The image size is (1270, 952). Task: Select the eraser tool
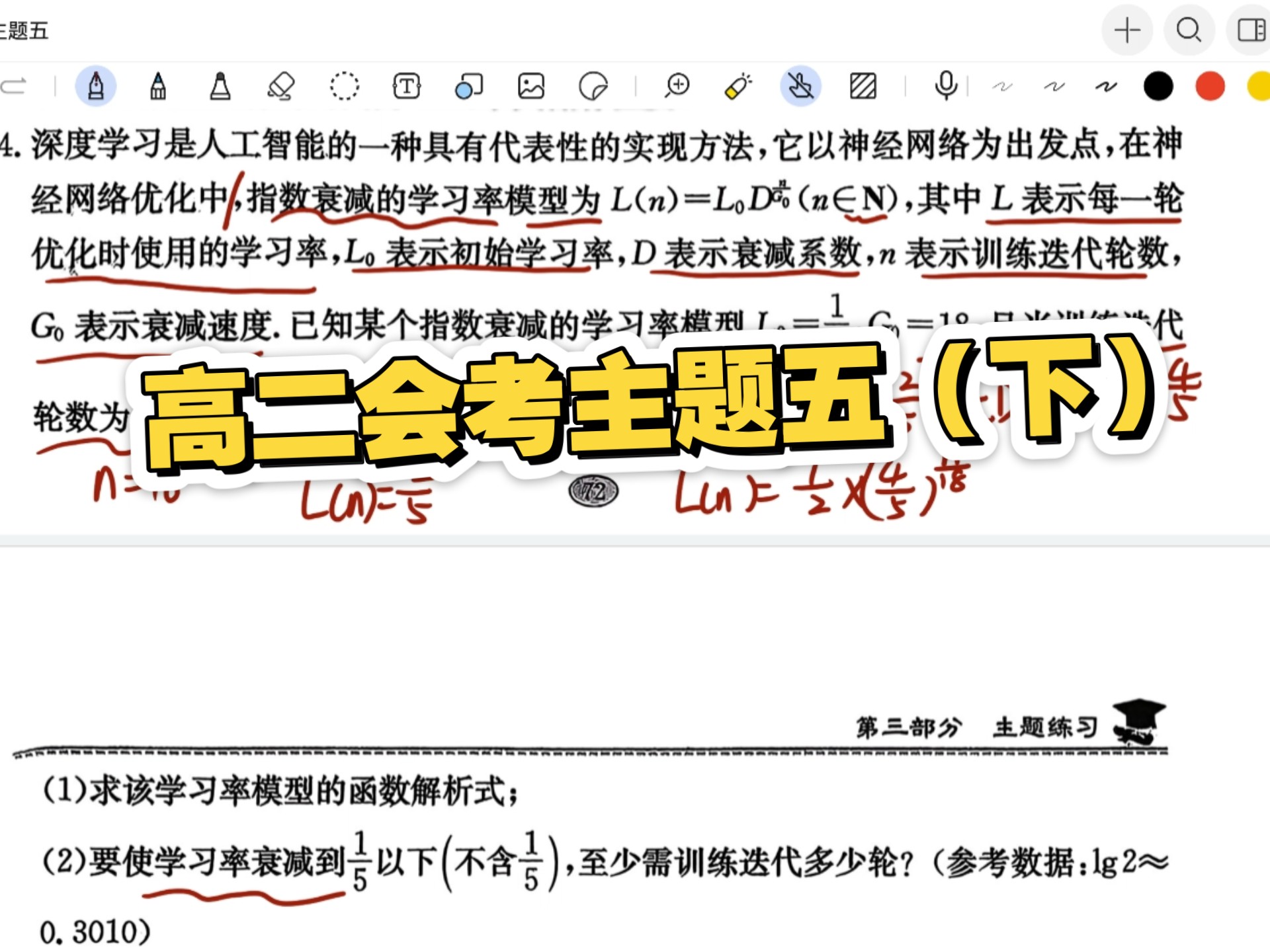(x=281, y=85)
